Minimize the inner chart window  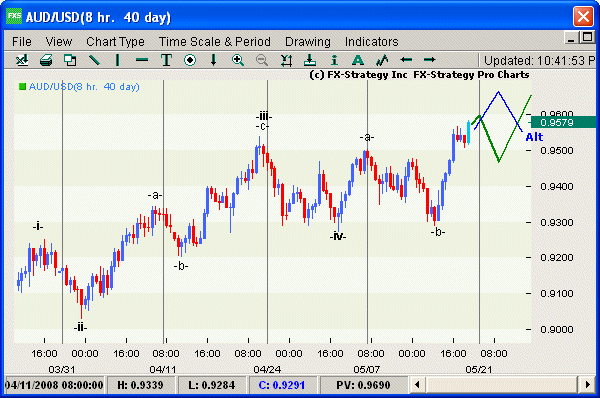571,38
